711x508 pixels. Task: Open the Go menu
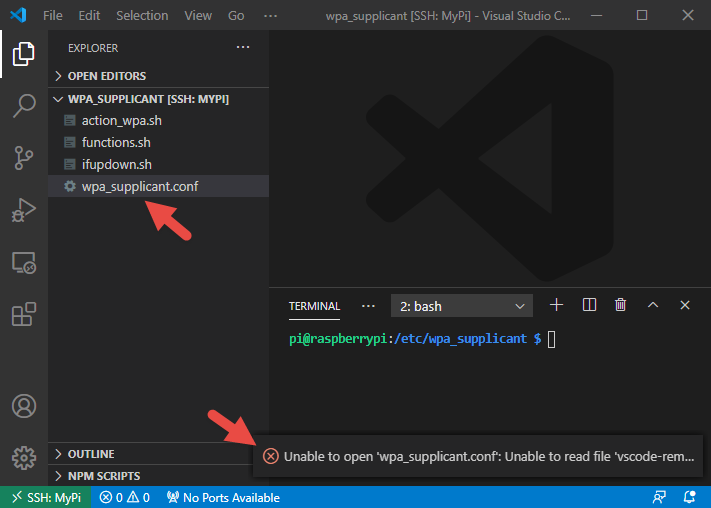[236, 15]
